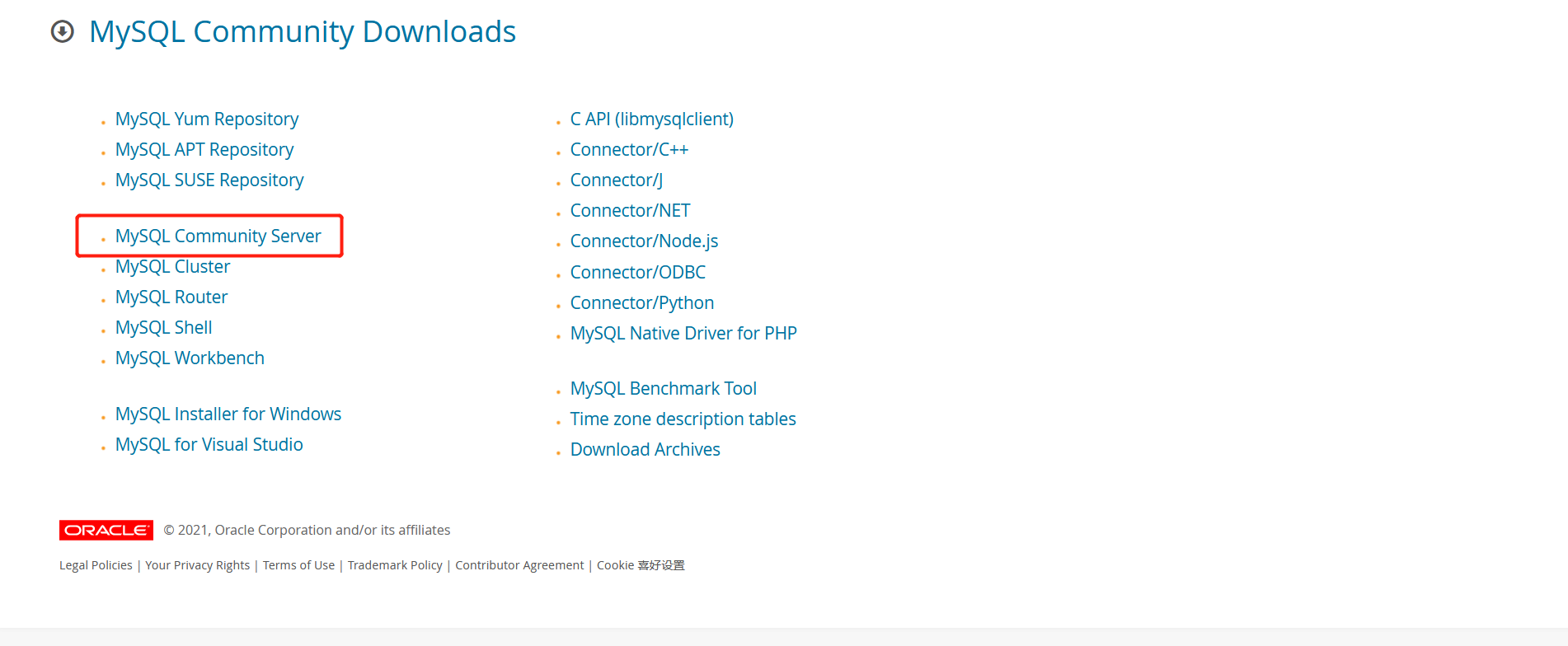Open MySQL APT Repository link
Viewport: 1568px width, 646px height.
(x=204, y=150)
